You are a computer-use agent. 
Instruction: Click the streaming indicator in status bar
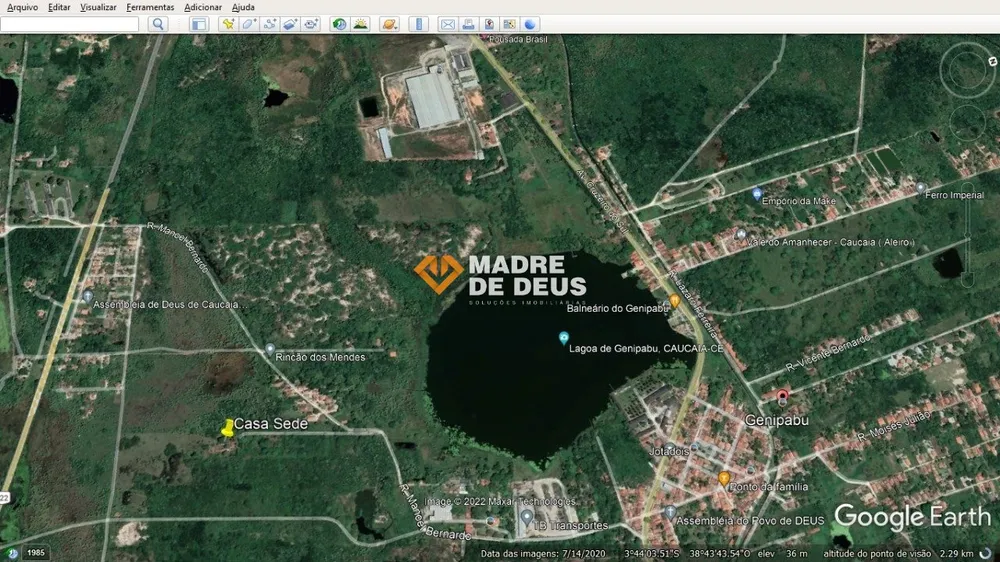pyautogui.click(x=986, y=553)
